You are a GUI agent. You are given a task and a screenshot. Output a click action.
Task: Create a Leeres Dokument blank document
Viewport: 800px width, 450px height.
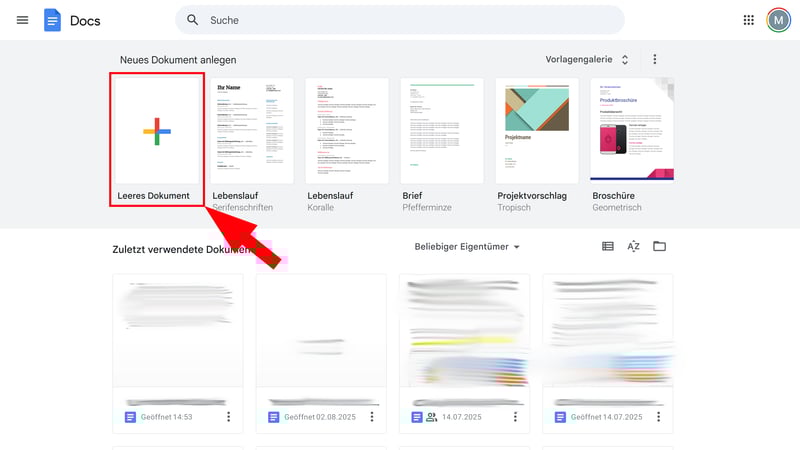[x=157, y=131]
